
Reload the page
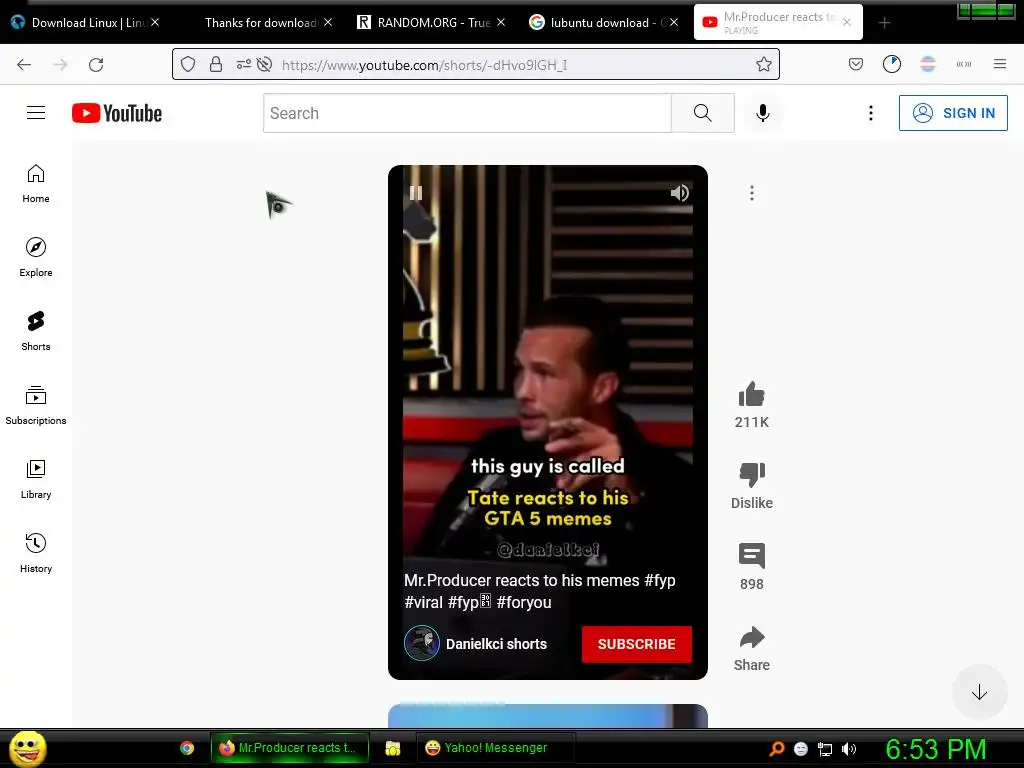[x=96, y=64]
